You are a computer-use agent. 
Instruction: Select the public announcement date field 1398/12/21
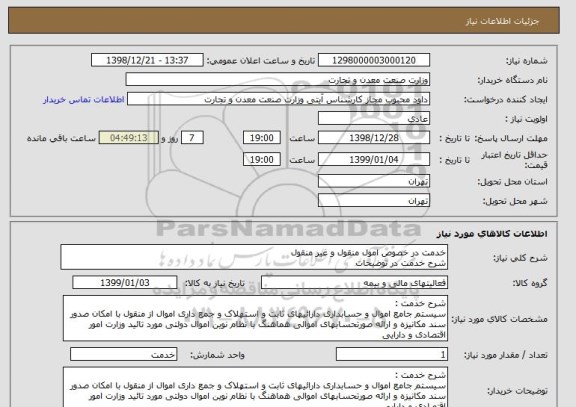tap(147, 60)
